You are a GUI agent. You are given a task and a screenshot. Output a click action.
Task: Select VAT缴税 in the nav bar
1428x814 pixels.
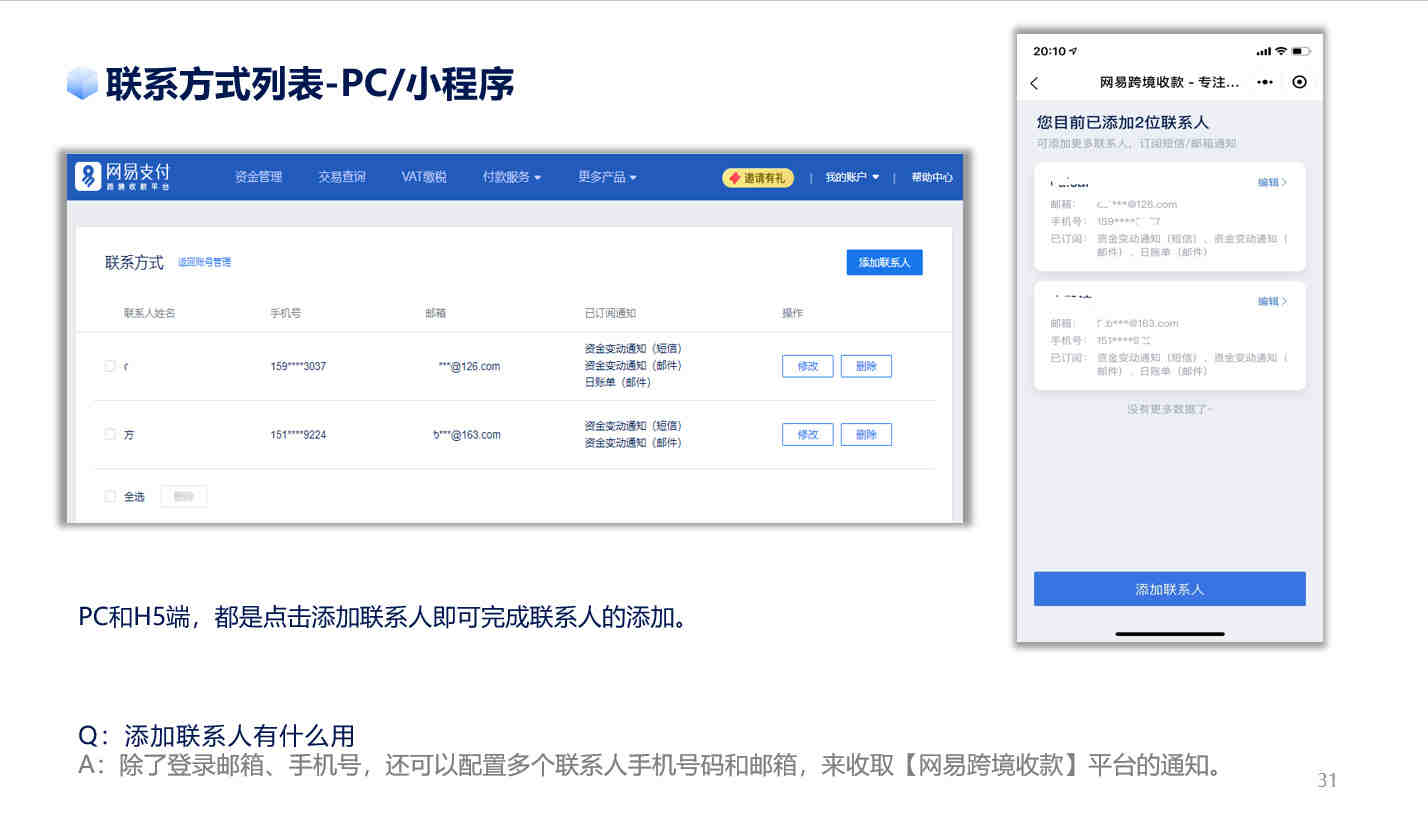pos(424,177)
